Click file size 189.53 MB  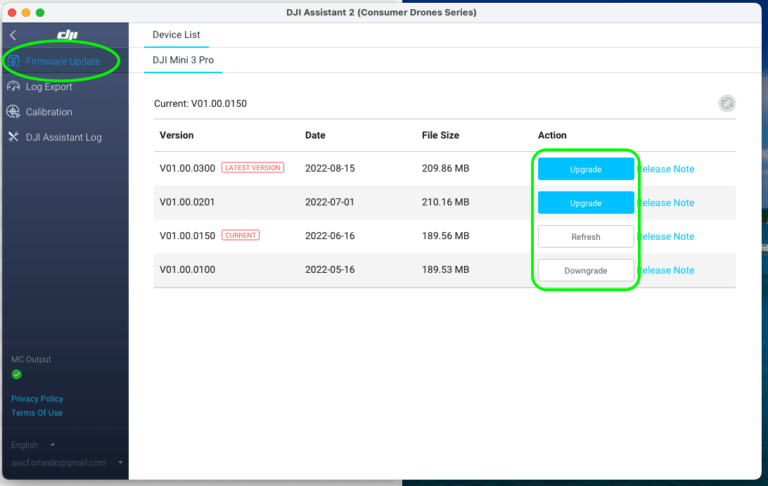445,270
